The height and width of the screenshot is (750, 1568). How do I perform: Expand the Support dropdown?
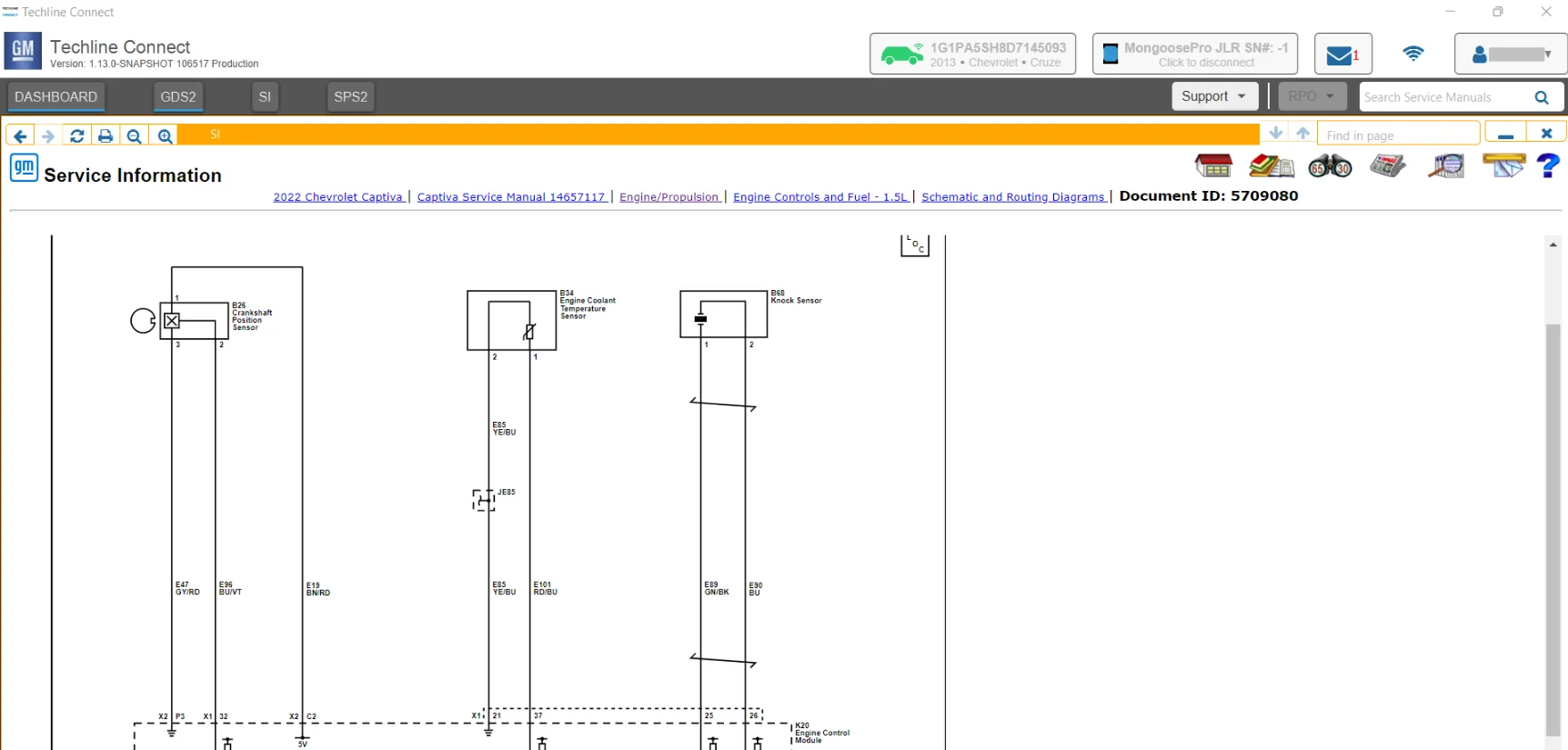[x=1214, y=96]
